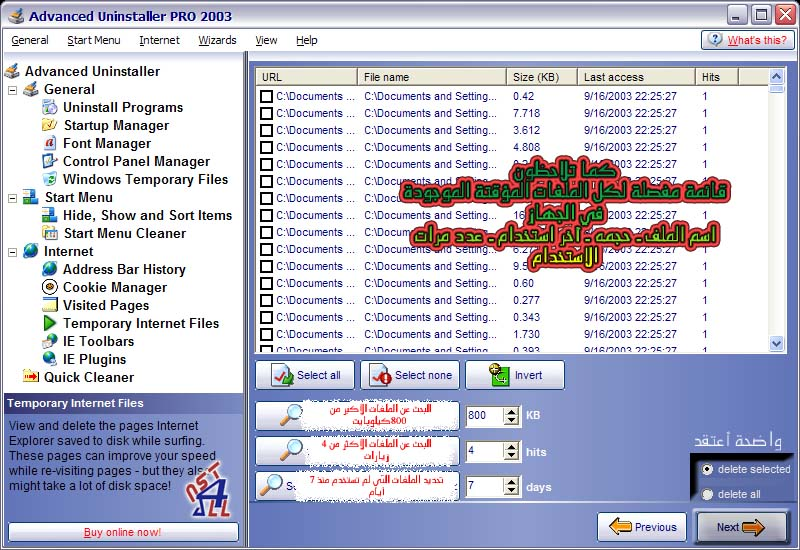The image size is (800, 550).
Task: Click magnifier icon on days search button
Action: coord(271,485)
